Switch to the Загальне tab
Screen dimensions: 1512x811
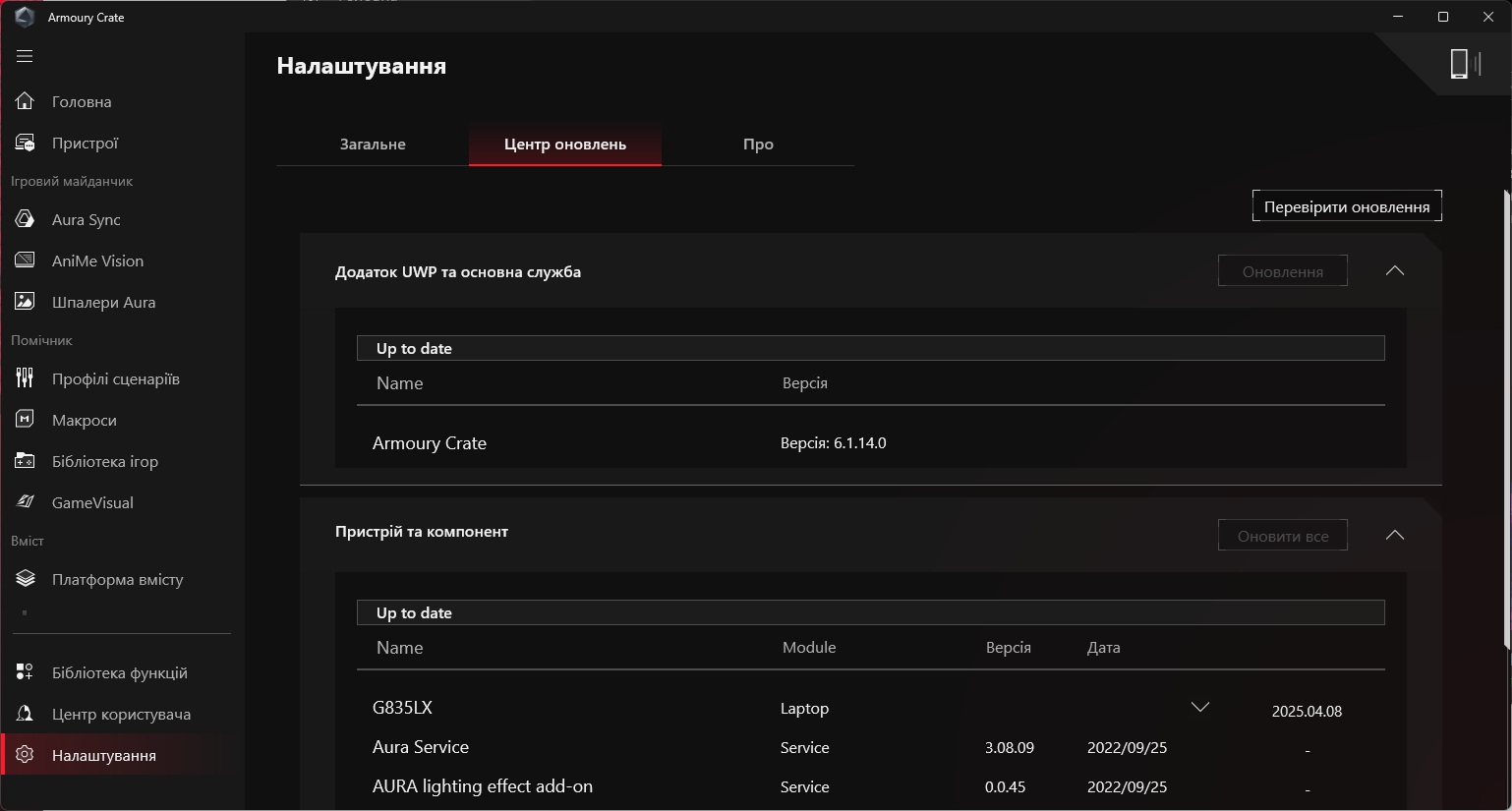[373, 145]
